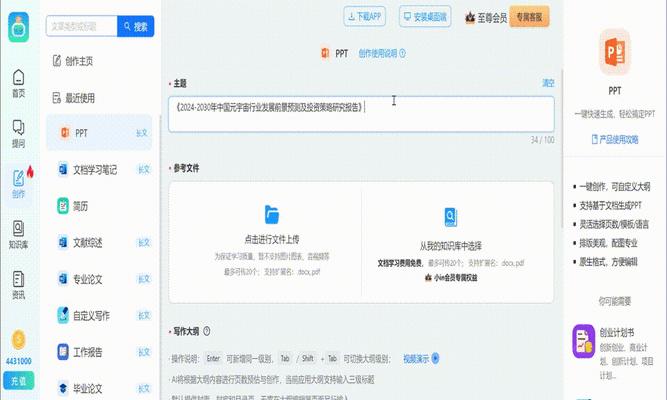Viewport: 667px width, 400px height.
Task: Click the 视频演示 play icon
Action: pos(435,358)
